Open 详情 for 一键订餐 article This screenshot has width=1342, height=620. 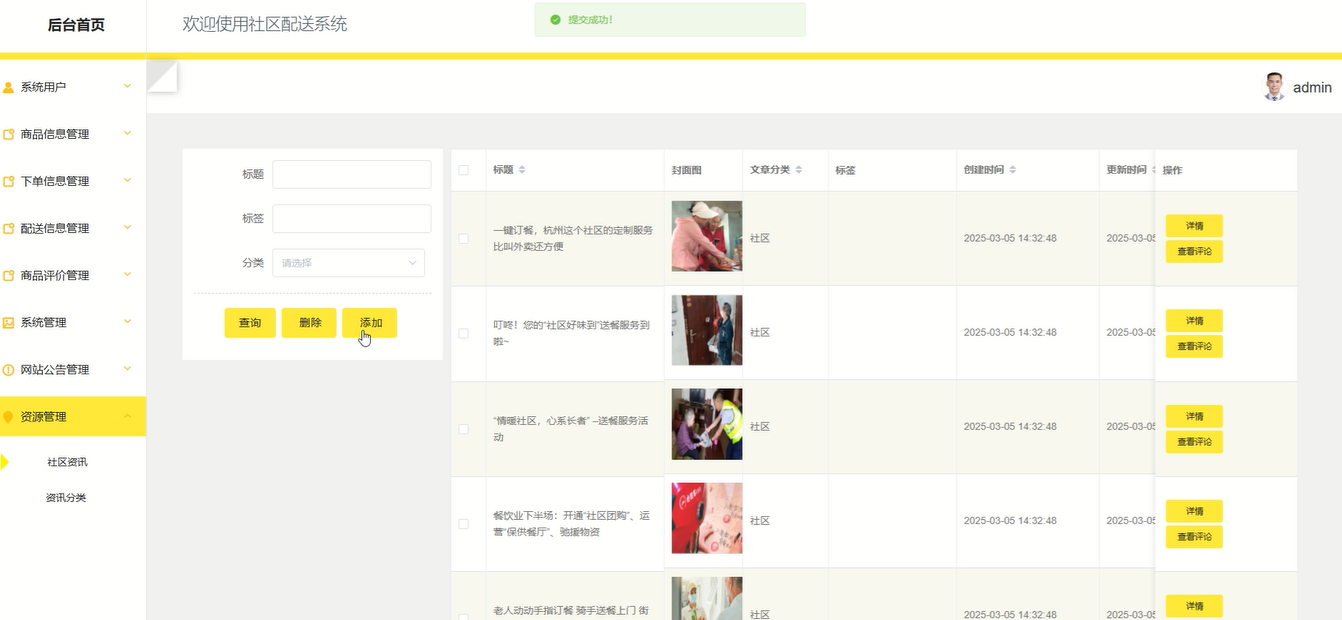tap(1194, 226)
